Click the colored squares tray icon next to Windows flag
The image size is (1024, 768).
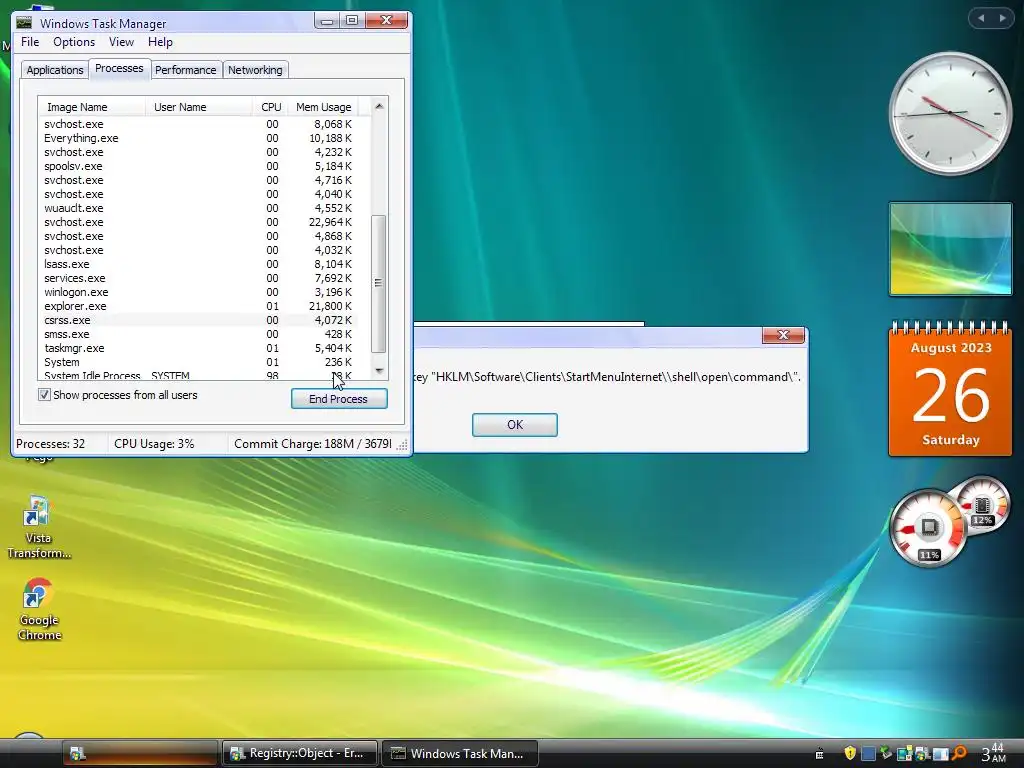(904, 753)
